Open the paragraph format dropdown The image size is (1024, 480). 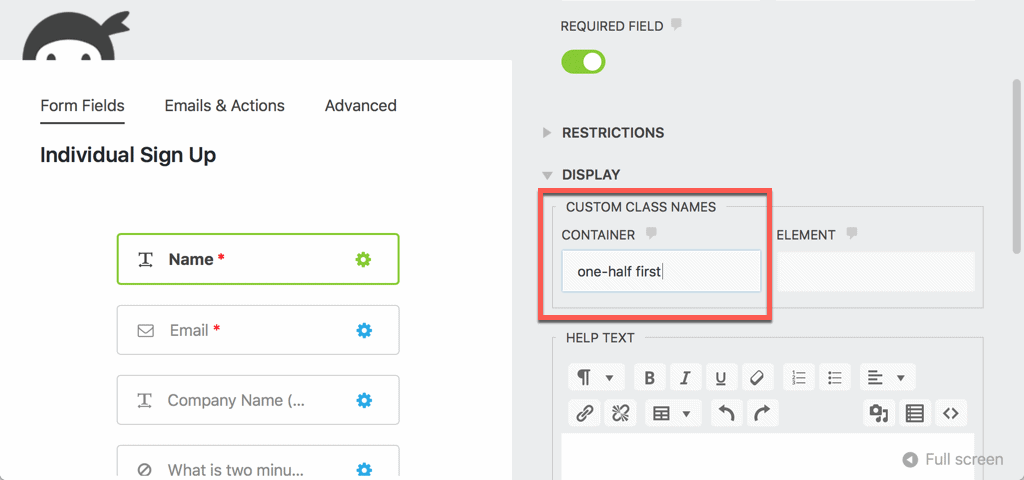pyautogui.click(x=596, y=378)
